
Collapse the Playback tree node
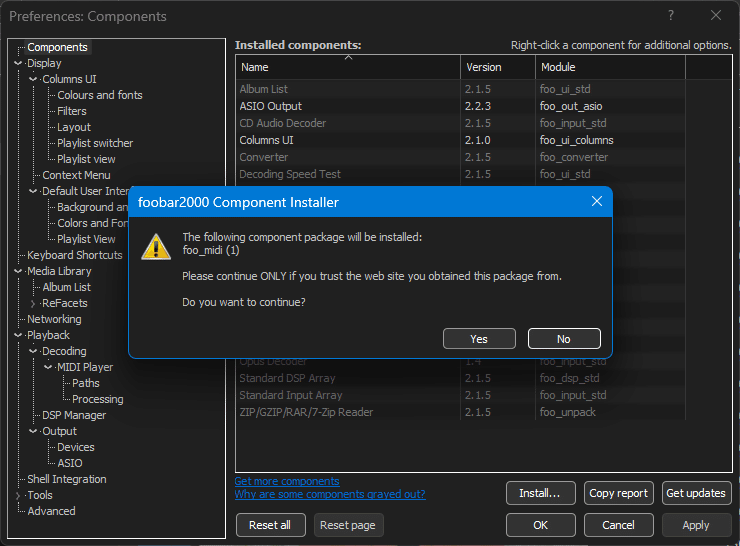coord(18,335)
